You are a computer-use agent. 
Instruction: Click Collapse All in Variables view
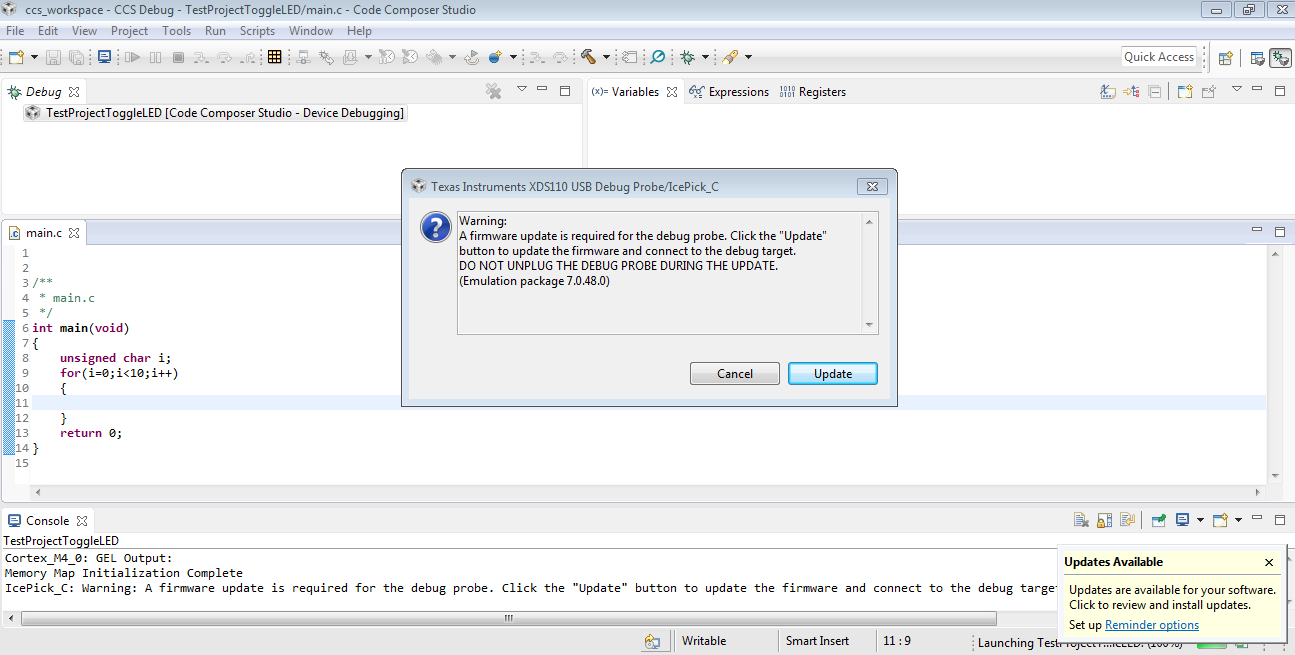click(x=1155, y=92)
